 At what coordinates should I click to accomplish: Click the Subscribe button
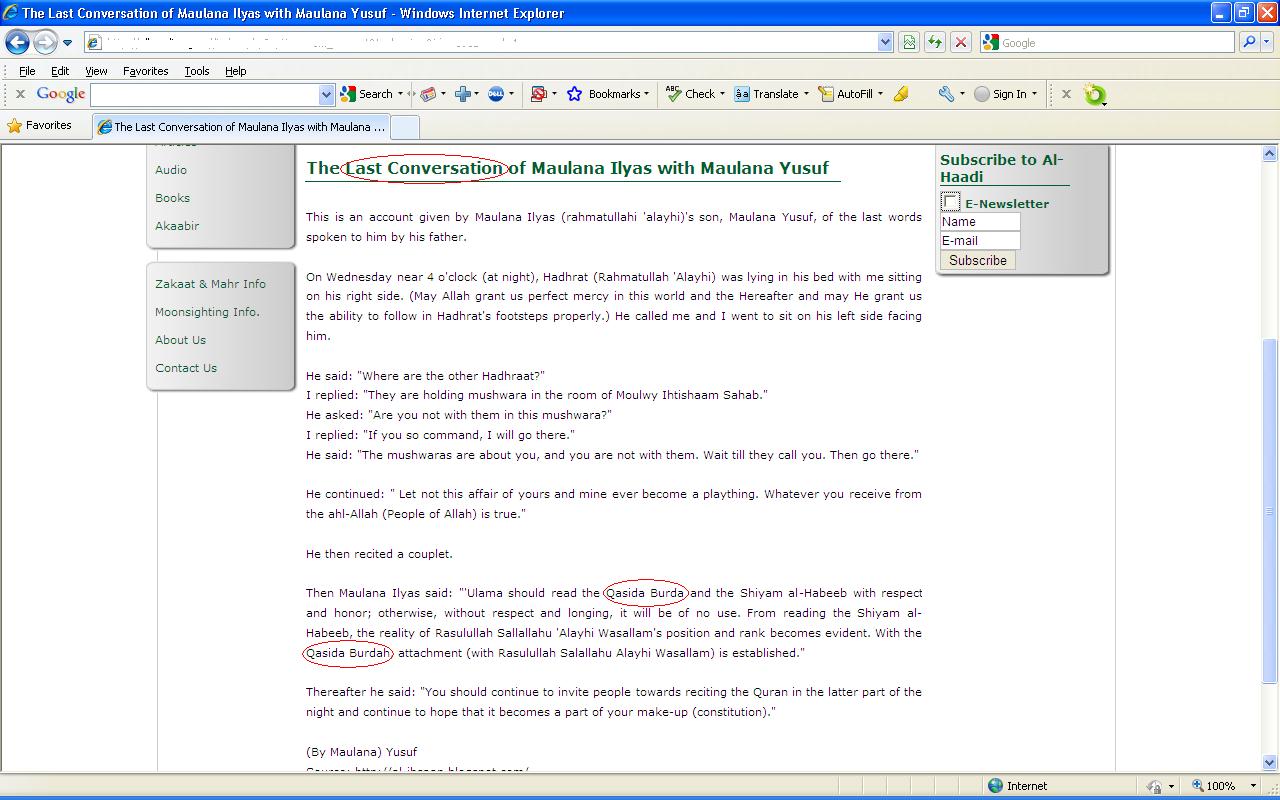point(978,260)
